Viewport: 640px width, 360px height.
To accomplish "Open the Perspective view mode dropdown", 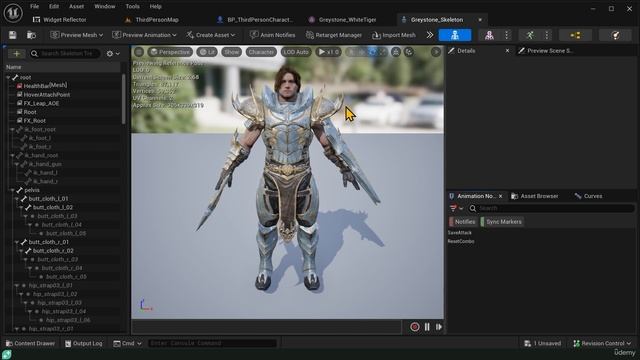I will 170,52.
